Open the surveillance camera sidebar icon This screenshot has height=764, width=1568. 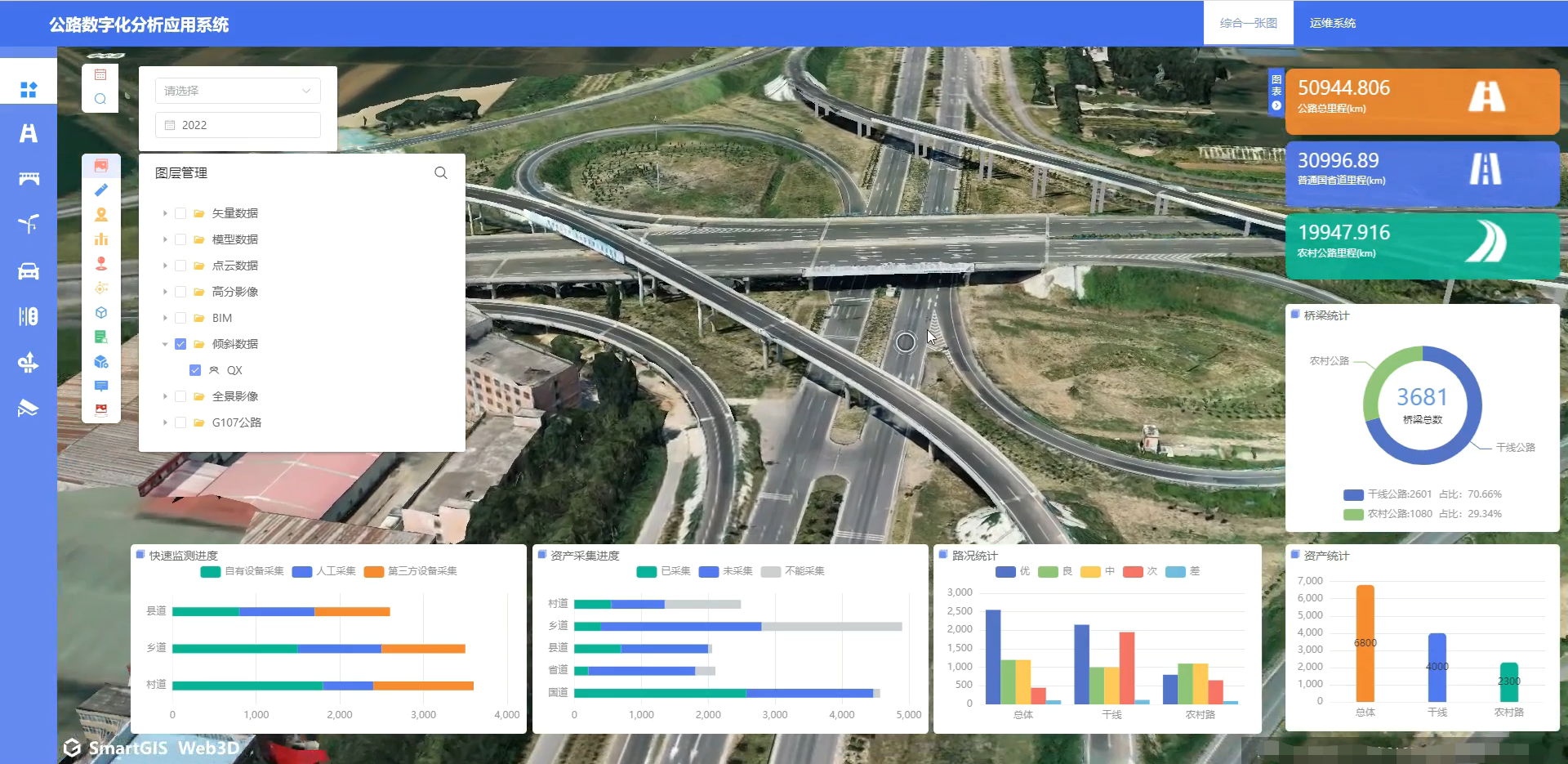pyautogui.click(x=29, y=408)
